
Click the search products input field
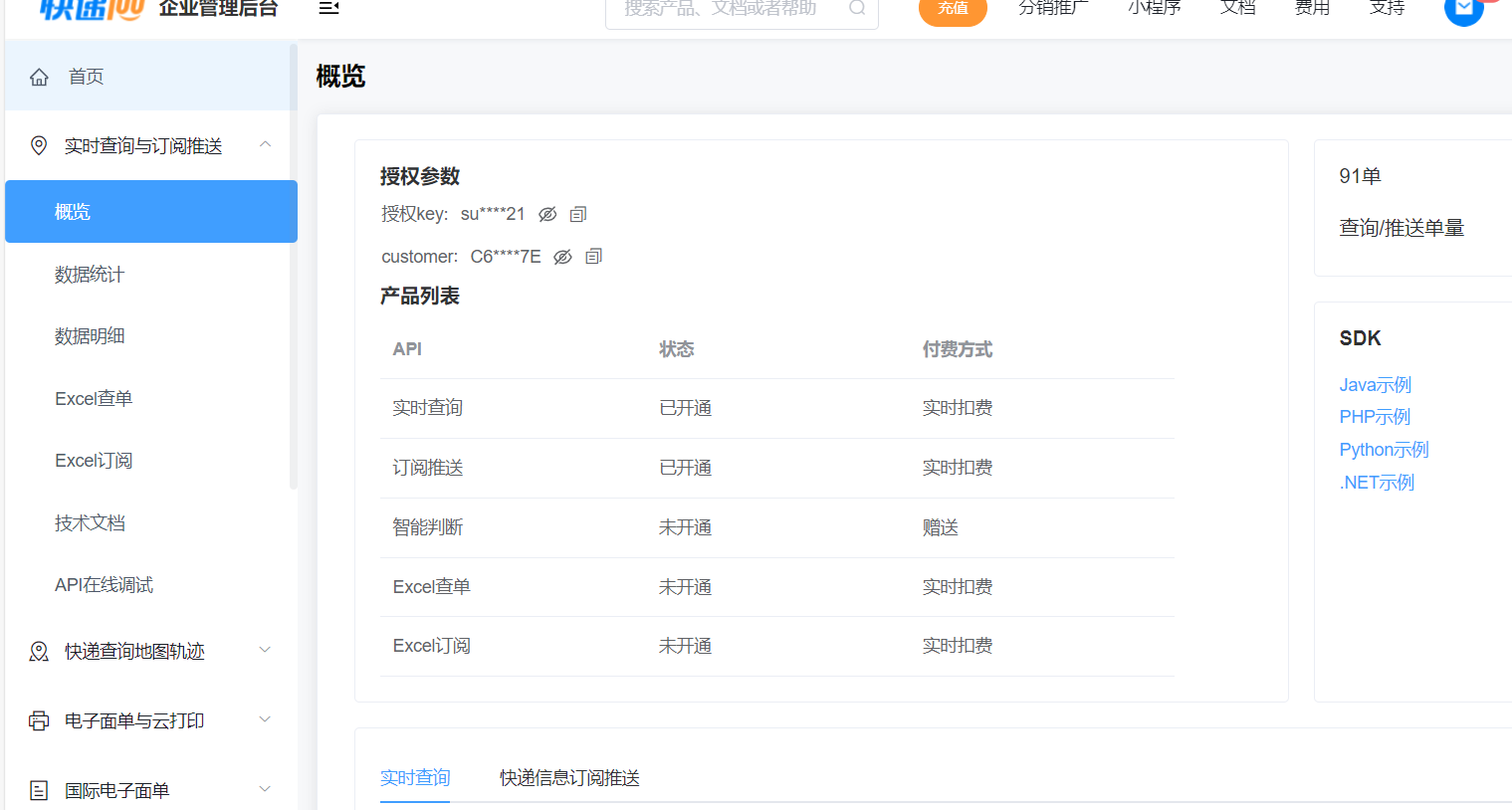tap(727, 10)
